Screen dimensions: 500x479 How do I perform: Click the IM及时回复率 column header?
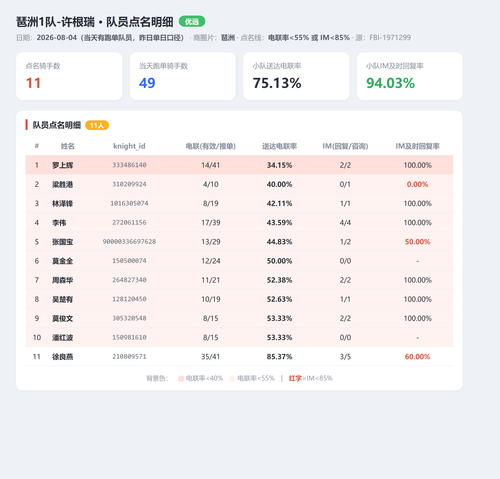click(x=417, y=146)
